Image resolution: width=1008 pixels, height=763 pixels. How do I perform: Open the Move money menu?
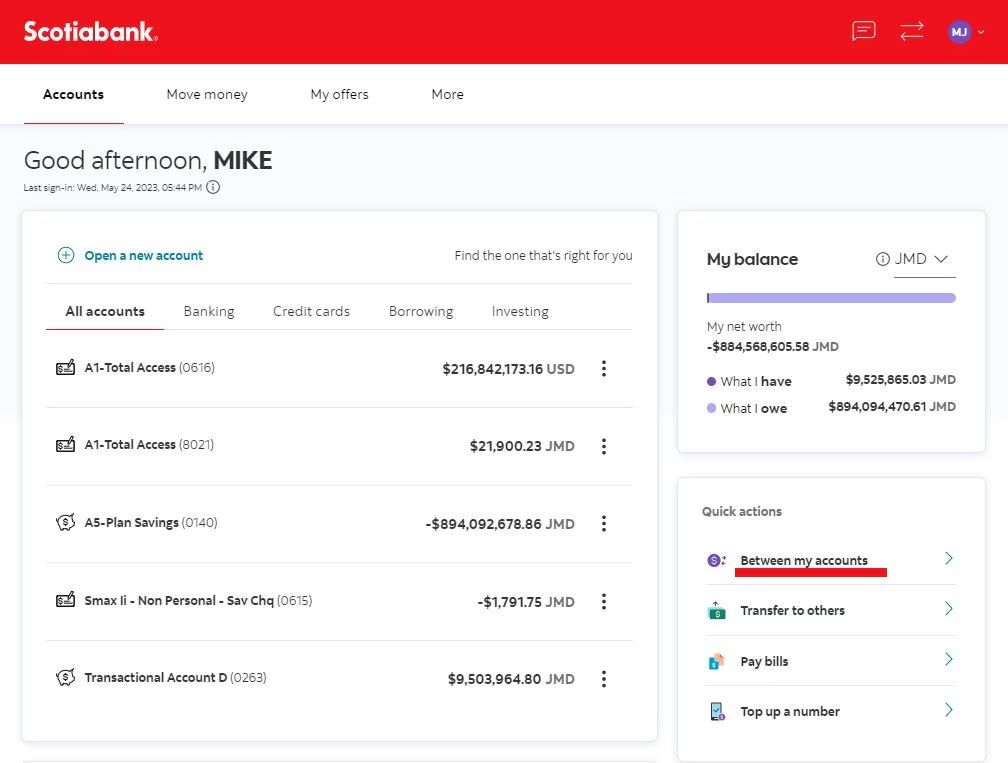[207, 94]
